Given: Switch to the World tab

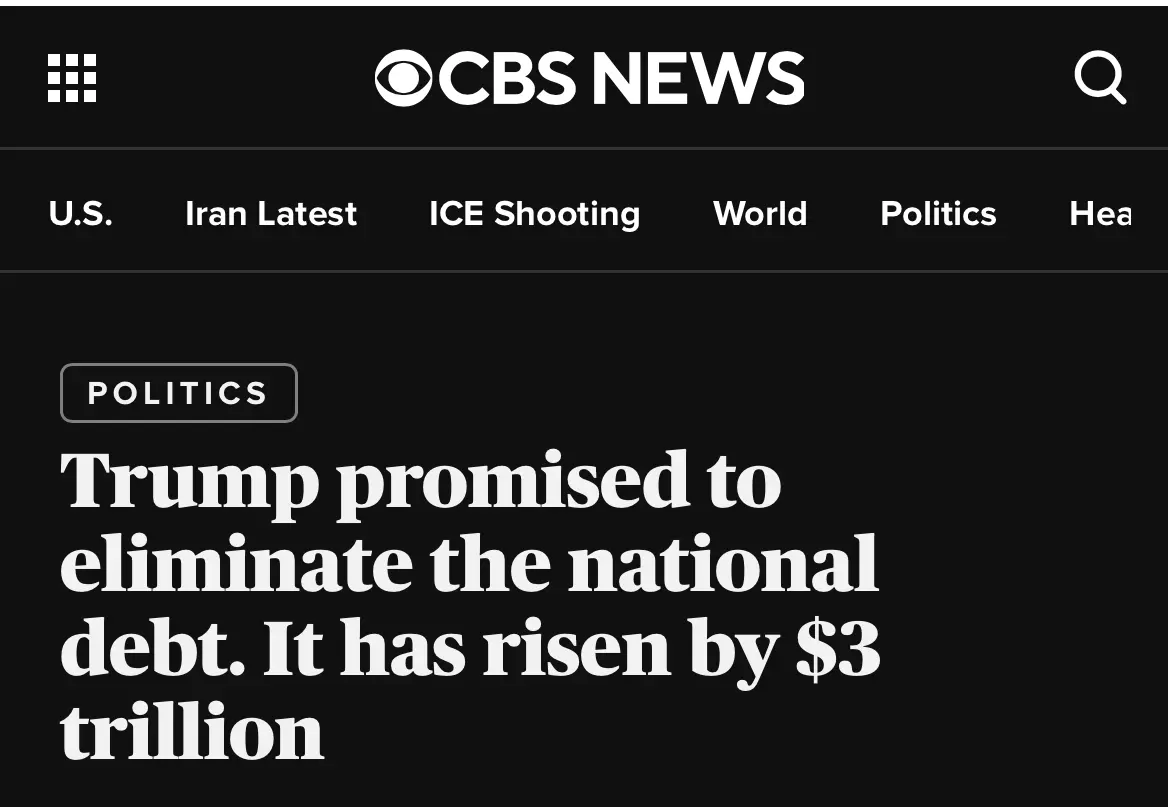Looking at the screenshot, I should pyautogui.click(x=760, y=213).
